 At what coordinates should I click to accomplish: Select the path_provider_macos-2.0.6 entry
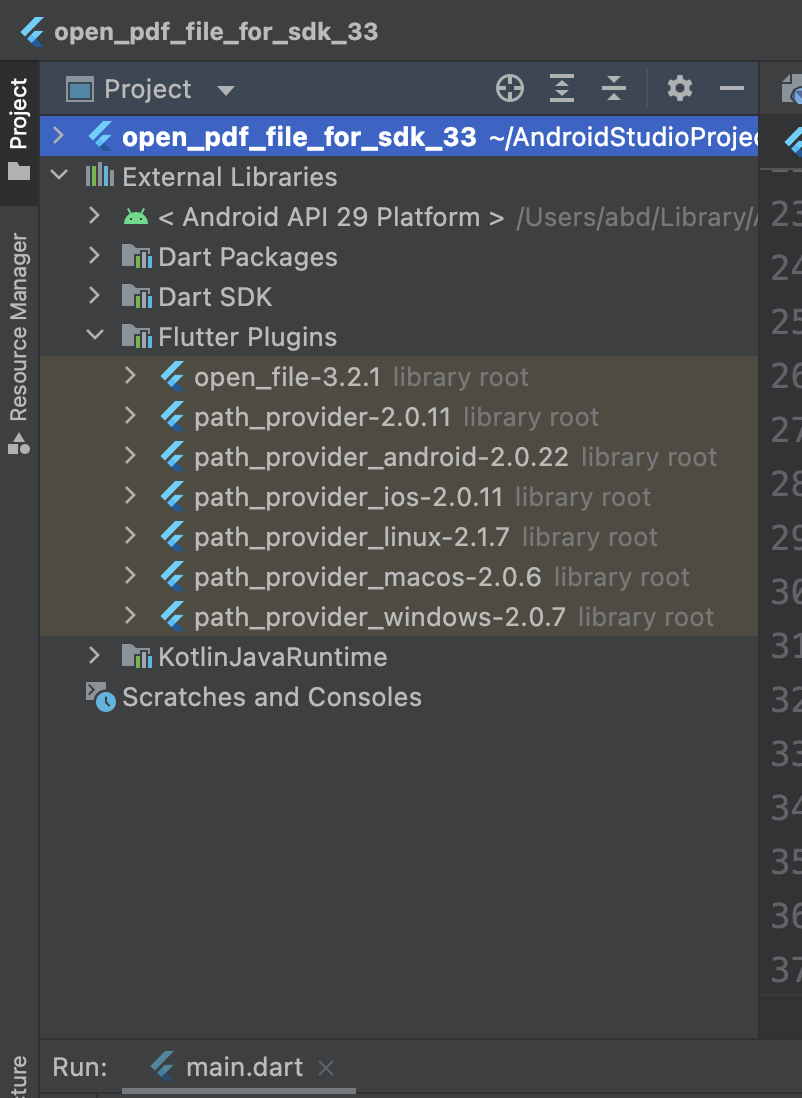(399, 576)
